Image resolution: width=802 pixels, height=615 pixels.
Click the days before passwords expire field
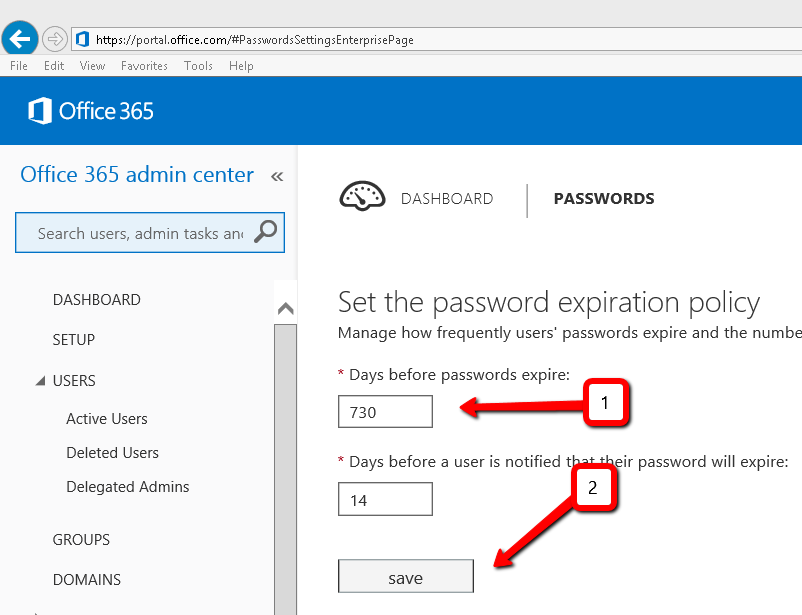click(x=385, y=411)
